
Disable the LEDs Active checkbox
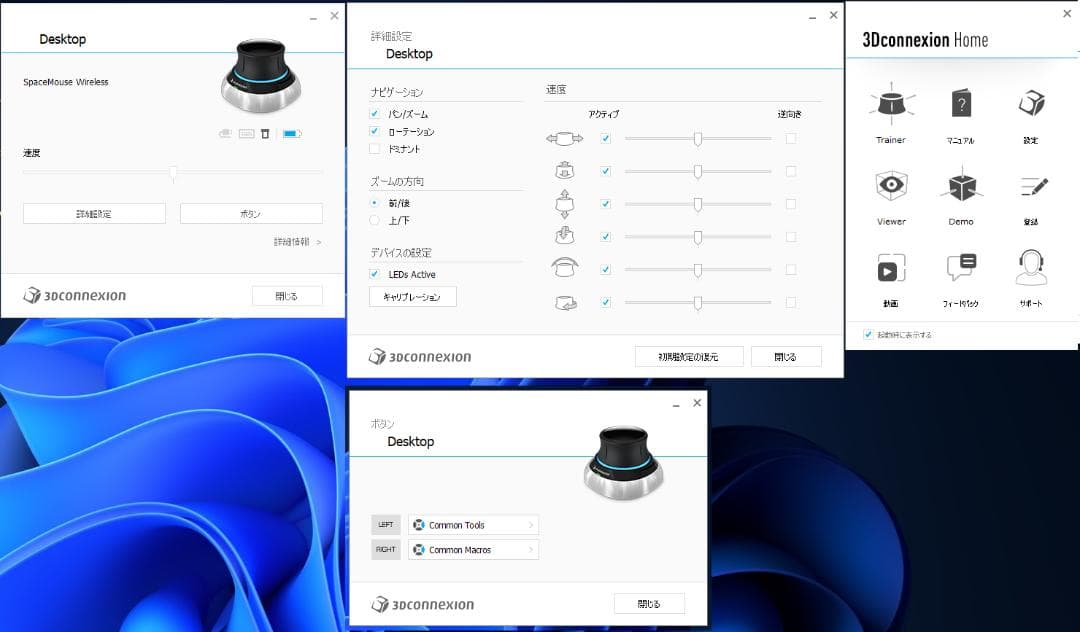374,274
